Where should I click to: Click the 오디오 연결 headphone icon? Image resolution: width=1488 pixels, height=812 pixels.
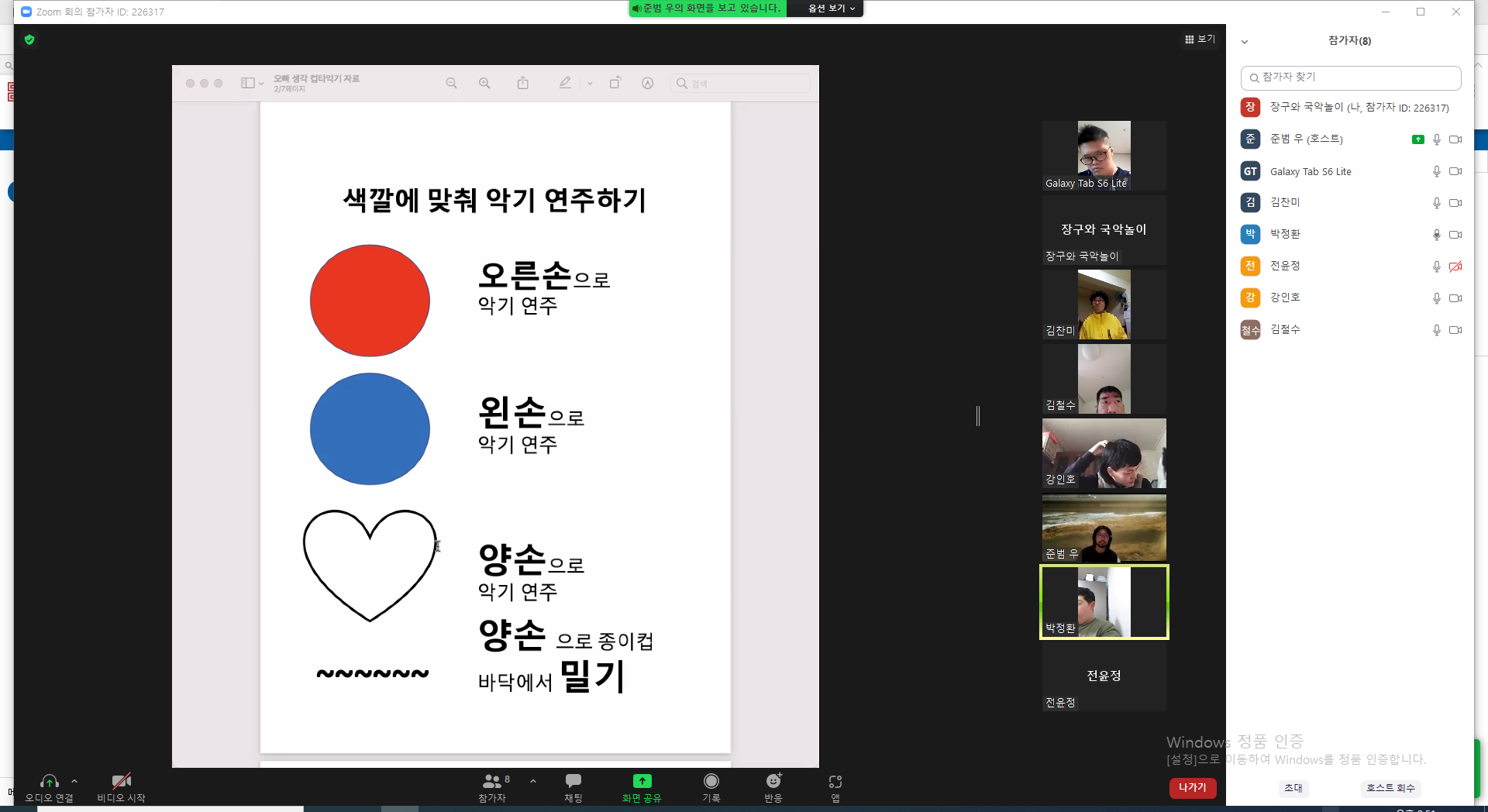pos(50,781)
